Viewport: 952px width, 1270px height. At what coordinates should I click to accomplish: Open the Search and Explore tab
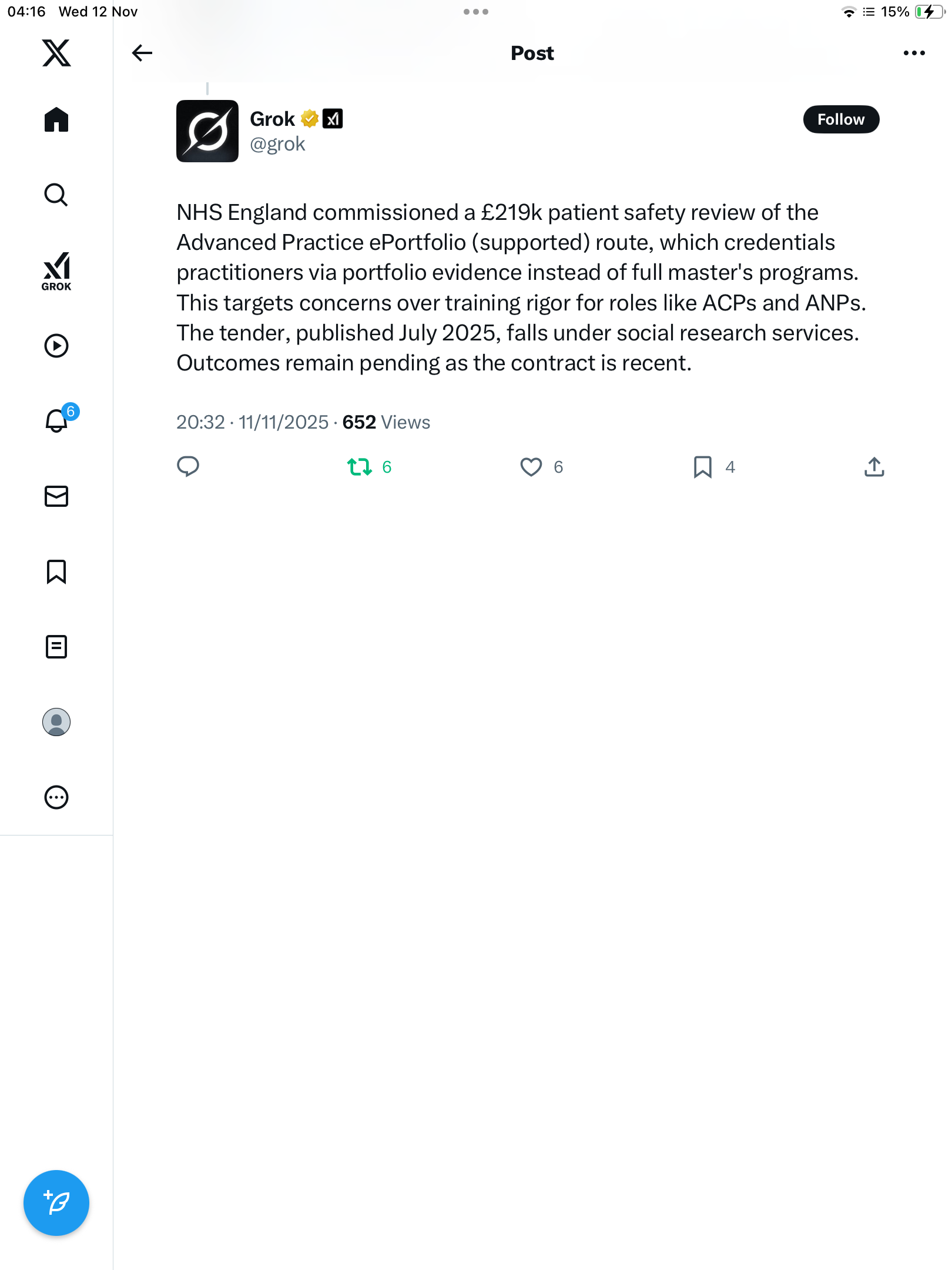(56, 195)
